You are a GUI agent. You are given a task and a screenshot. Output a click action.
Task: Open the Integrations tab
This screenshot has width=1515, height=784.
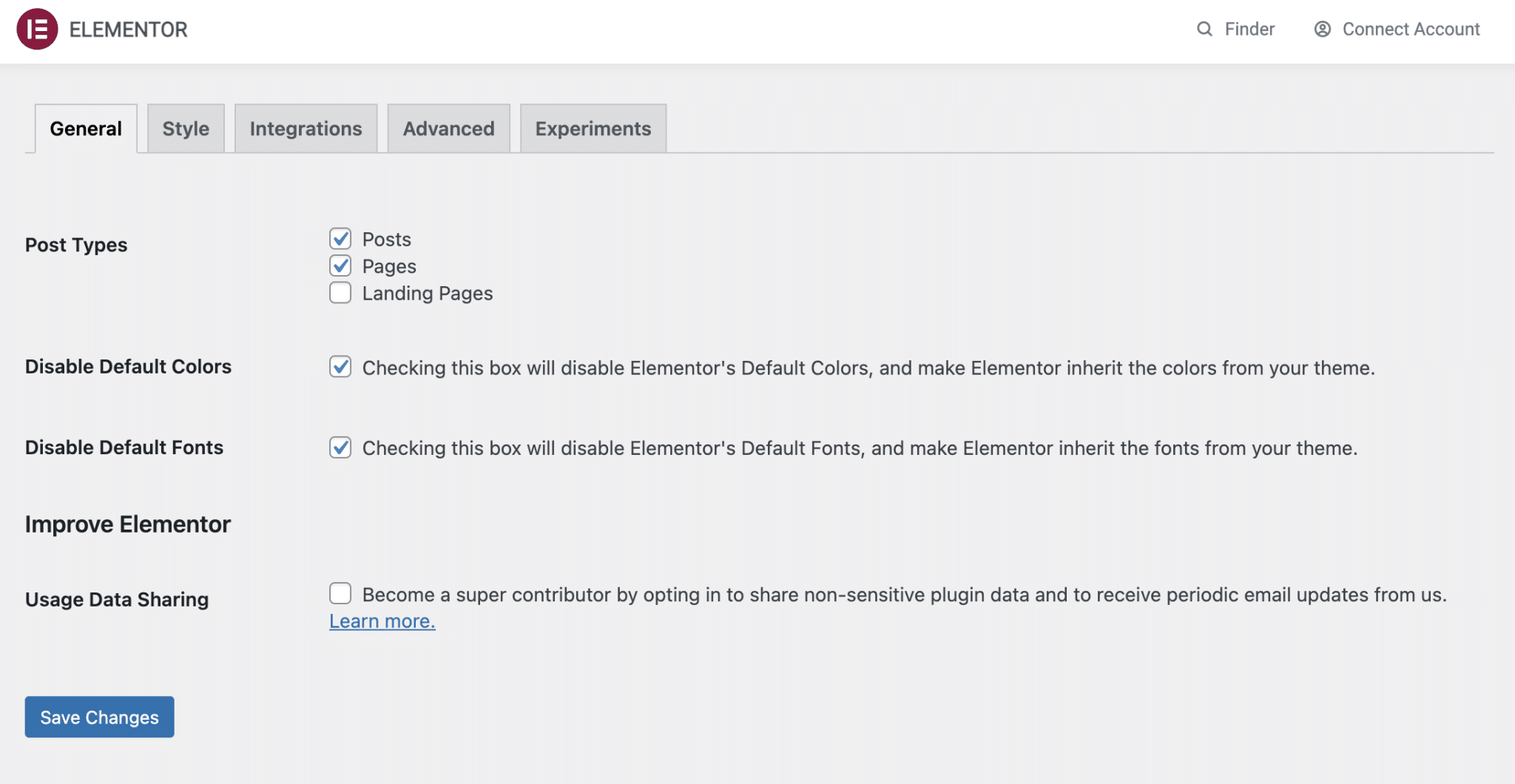[306, 128]
